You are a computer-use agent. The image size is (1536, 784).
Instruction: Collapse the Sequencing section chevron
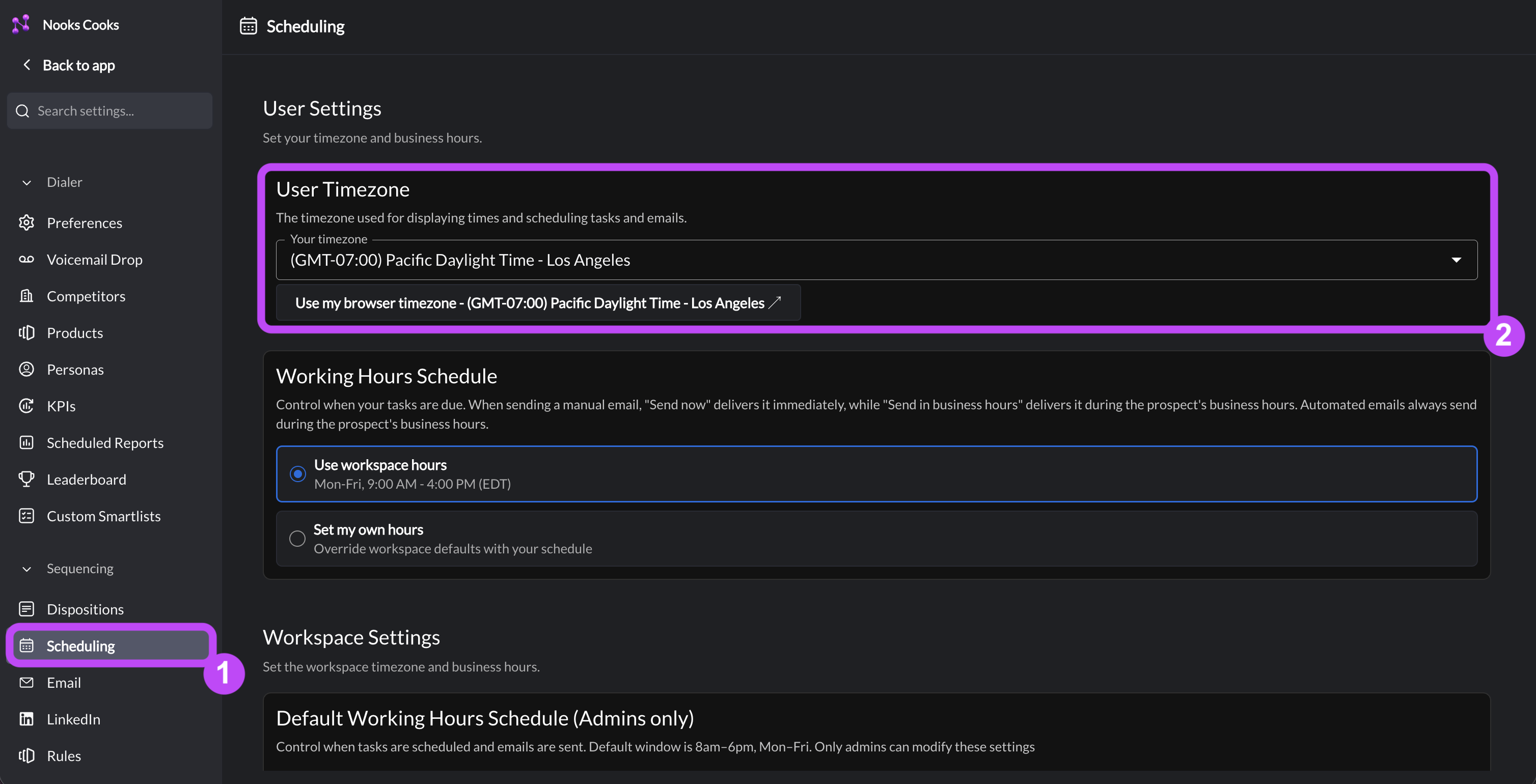pyautogui.click(x=26, y=569)
